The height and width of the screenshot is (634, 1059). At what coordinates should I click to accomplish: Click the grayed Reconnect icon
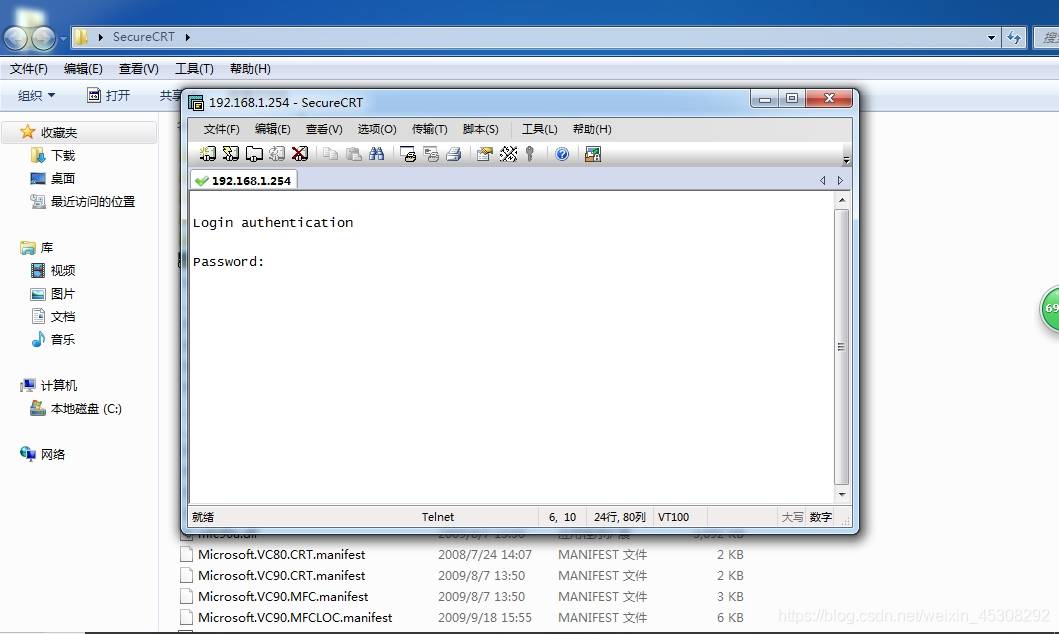277,154
